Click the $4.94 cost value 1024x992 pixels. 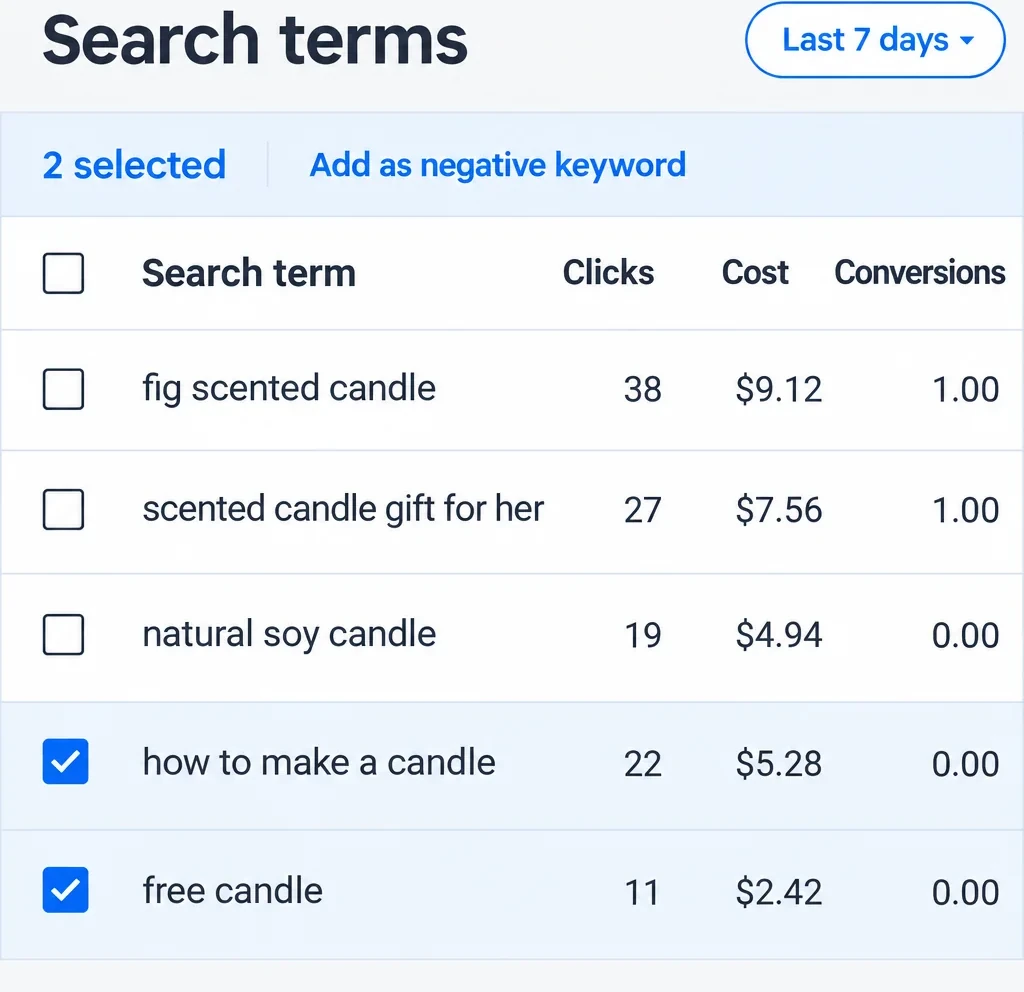[778, 635]
